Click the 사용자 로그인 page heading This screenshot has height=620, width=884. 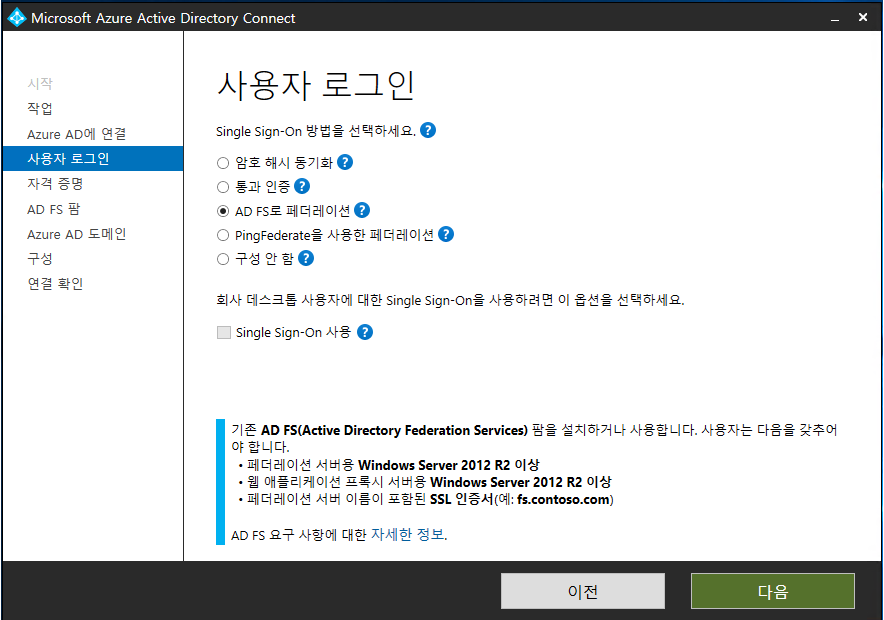[x=316, y=86]
